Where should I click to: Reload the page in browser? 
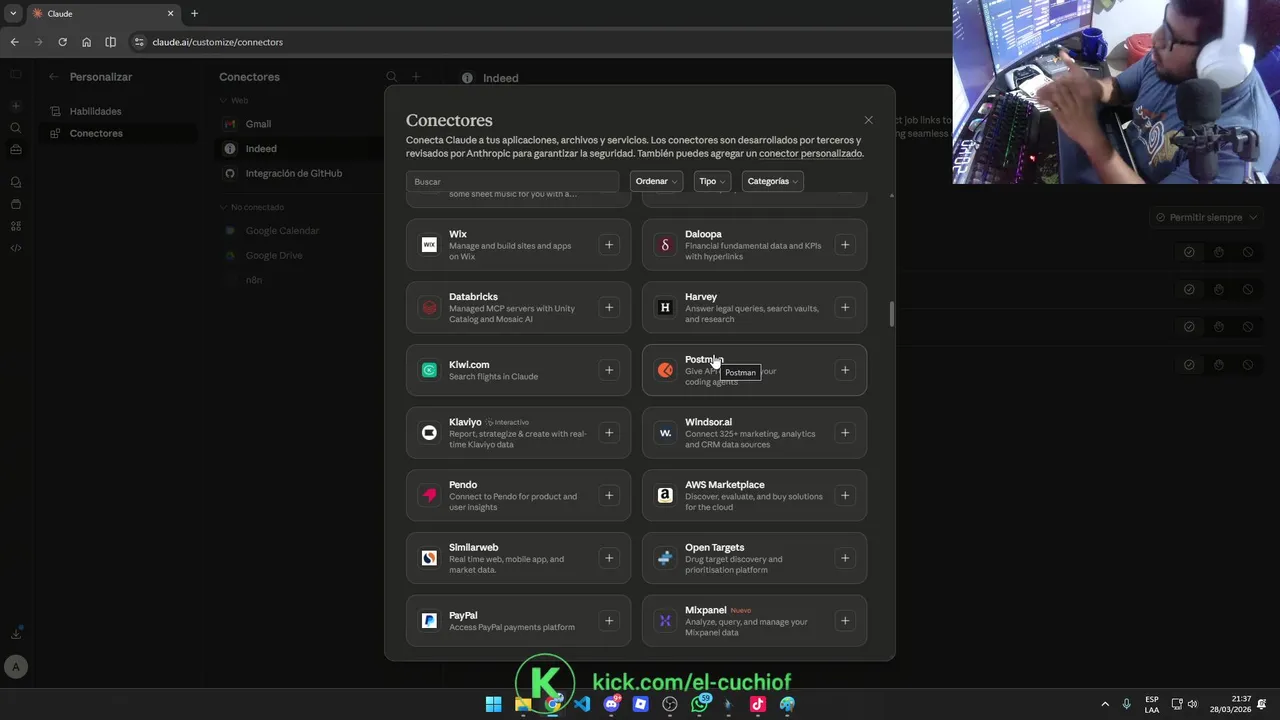[x=62, y=42]
